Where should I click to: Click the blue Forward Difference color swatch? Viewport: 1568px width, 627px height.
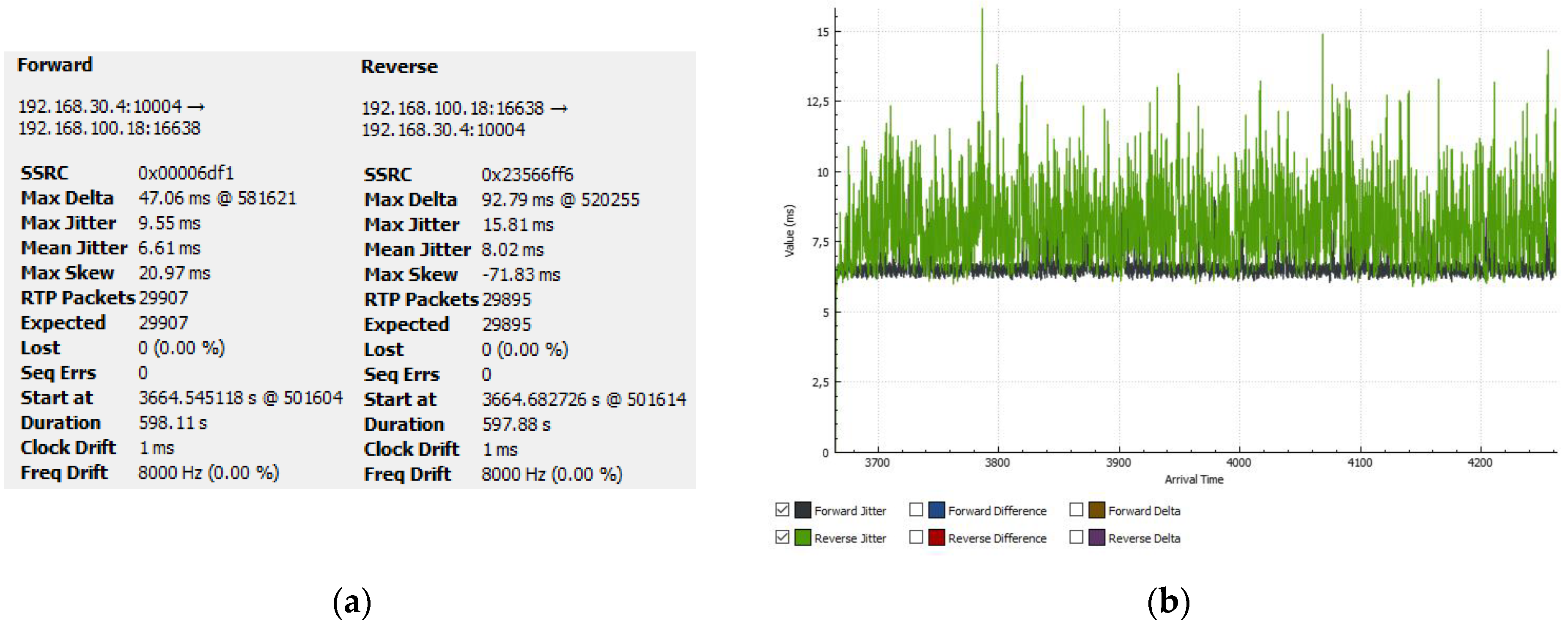[937, 509]
